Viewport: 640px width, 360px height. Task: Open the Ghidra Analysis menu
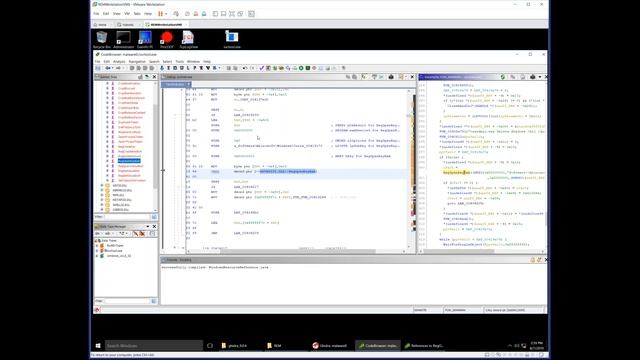coord(119,62)
